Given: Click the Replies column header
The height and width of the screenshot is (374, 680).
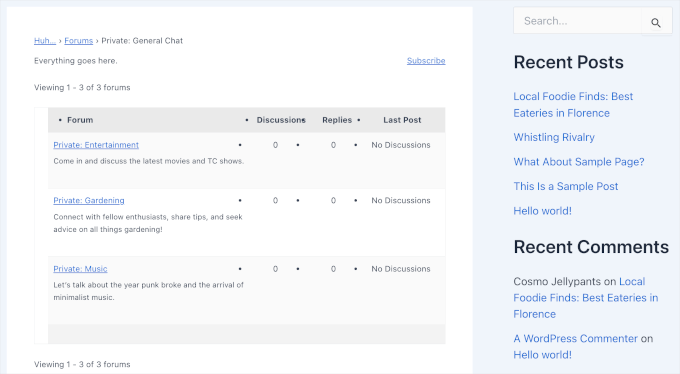Looking at the screenshot, I should (337, 120).
